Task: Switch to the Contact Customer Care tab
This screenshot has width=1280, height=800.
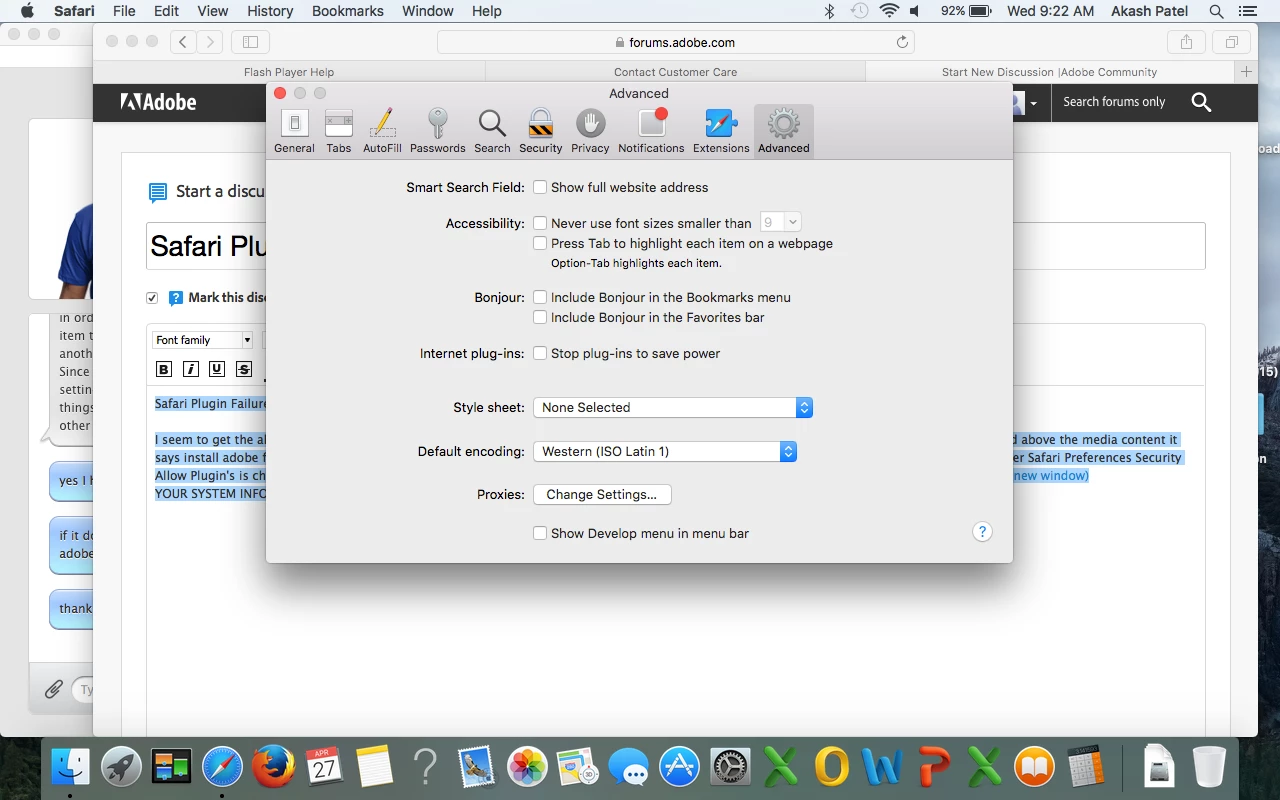Action: [x=675, y=72]
